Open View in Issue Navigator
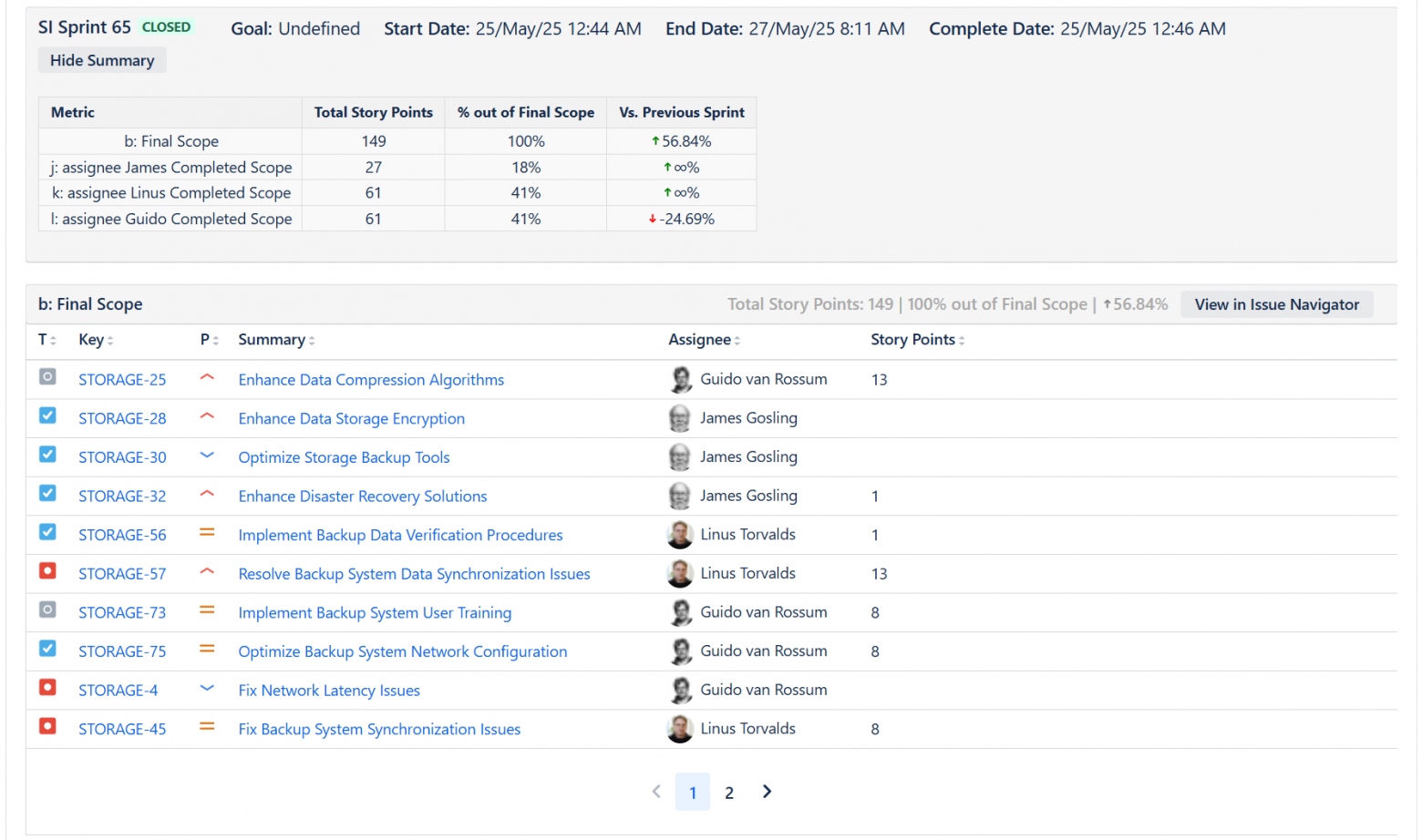 pyautogui.click(x=1276, y=304)
